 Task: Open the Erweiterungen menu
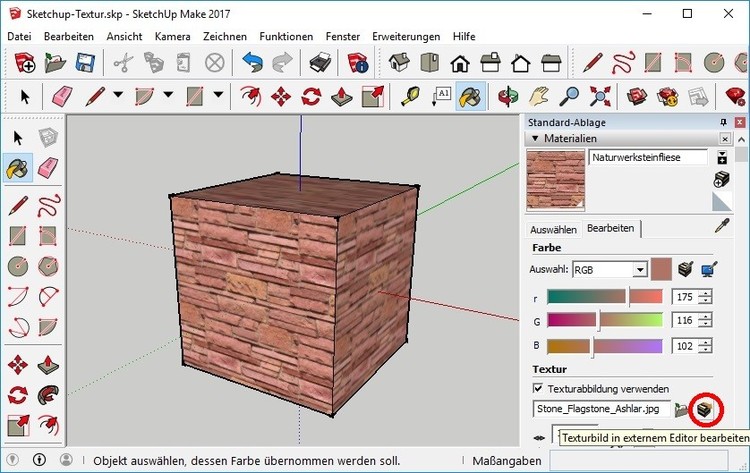point(406,36)
